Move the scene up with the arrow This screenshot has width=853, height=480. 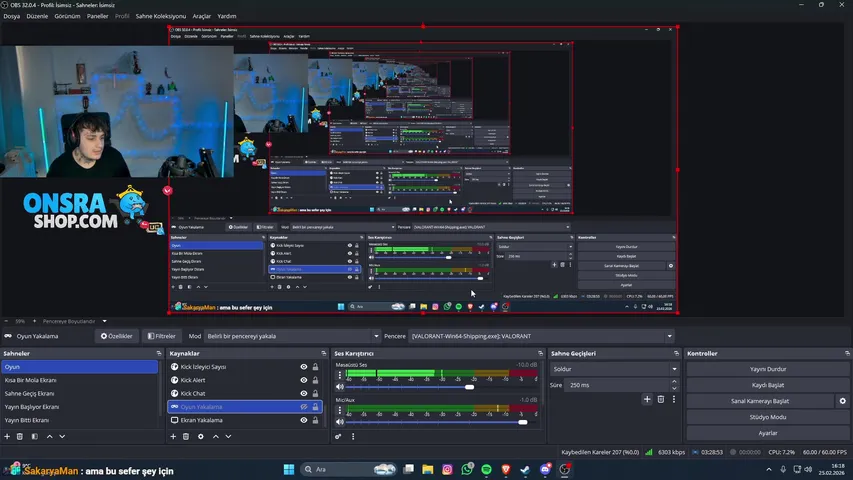pos(50,436)
